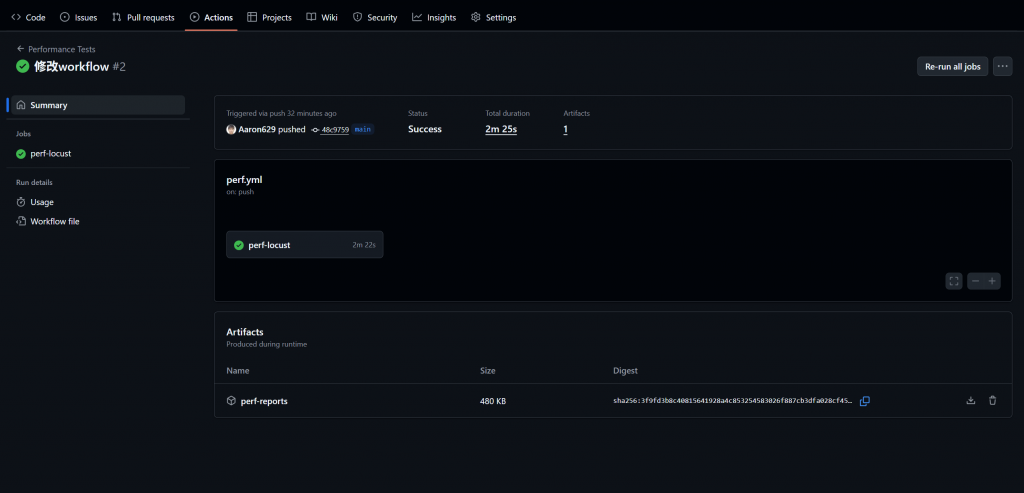The width and height of the screenshot is (1024, 493).
Task: Click the green success check beside run title
Action: [23, 66]
